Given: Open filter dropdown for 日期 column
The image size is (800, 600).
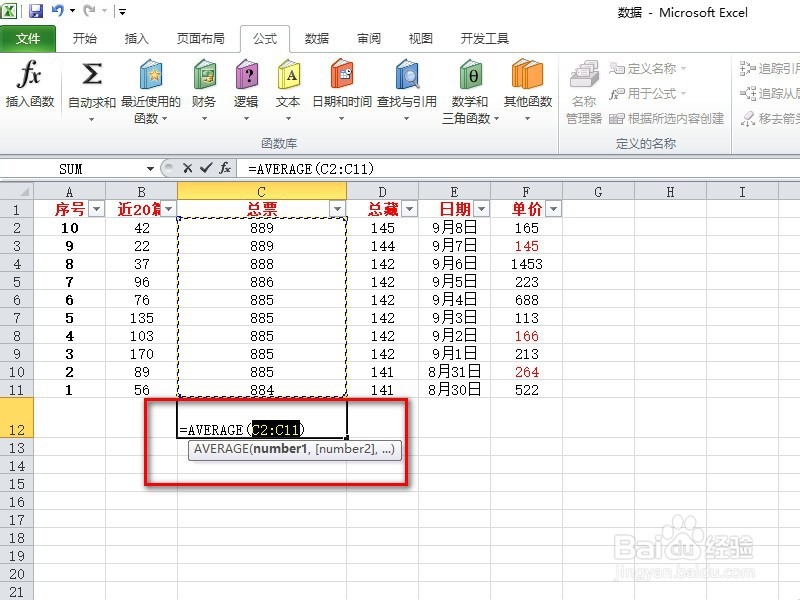Looking at the screenshot, I should [x=481, y=209].
